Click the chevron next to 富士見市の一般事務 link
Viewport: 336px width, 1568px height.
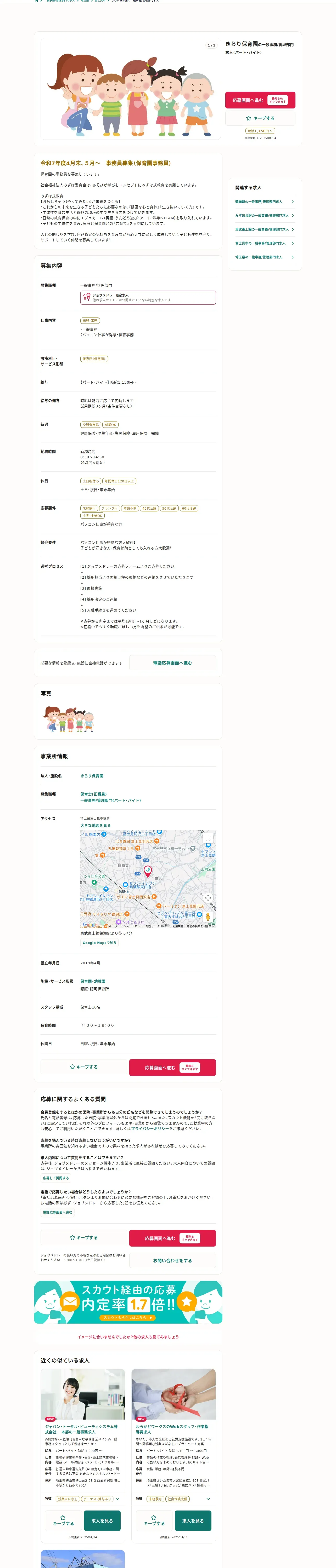293,244
